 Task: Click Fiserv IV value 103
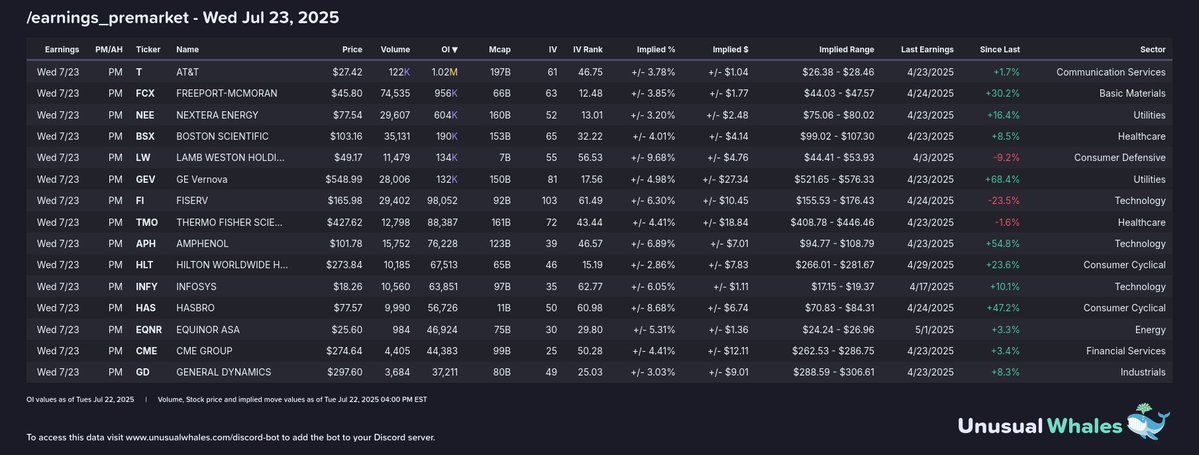[x=549, y=200]
